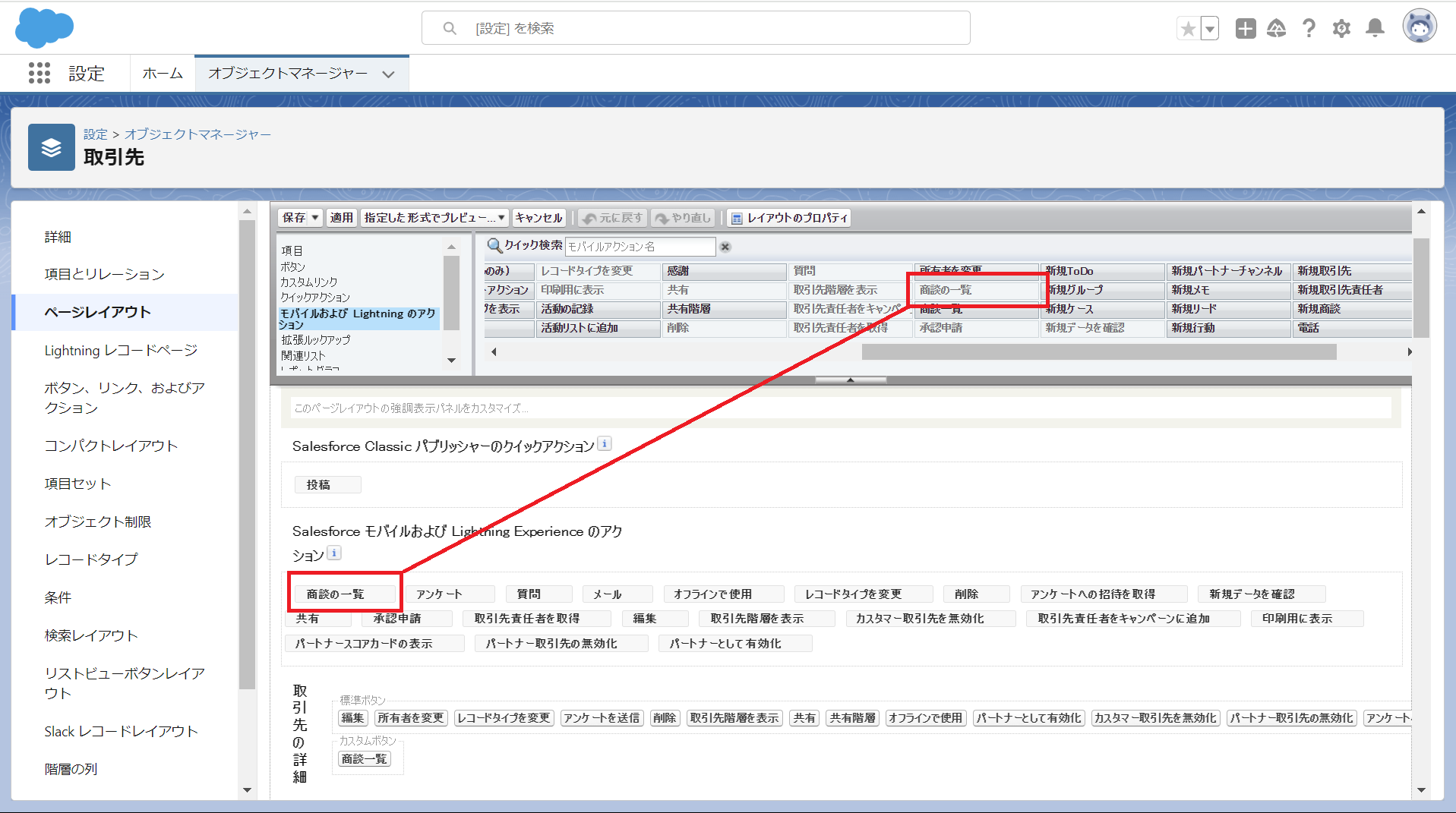
Task: Open the notifications bell icon
Action: (1375, 29)
